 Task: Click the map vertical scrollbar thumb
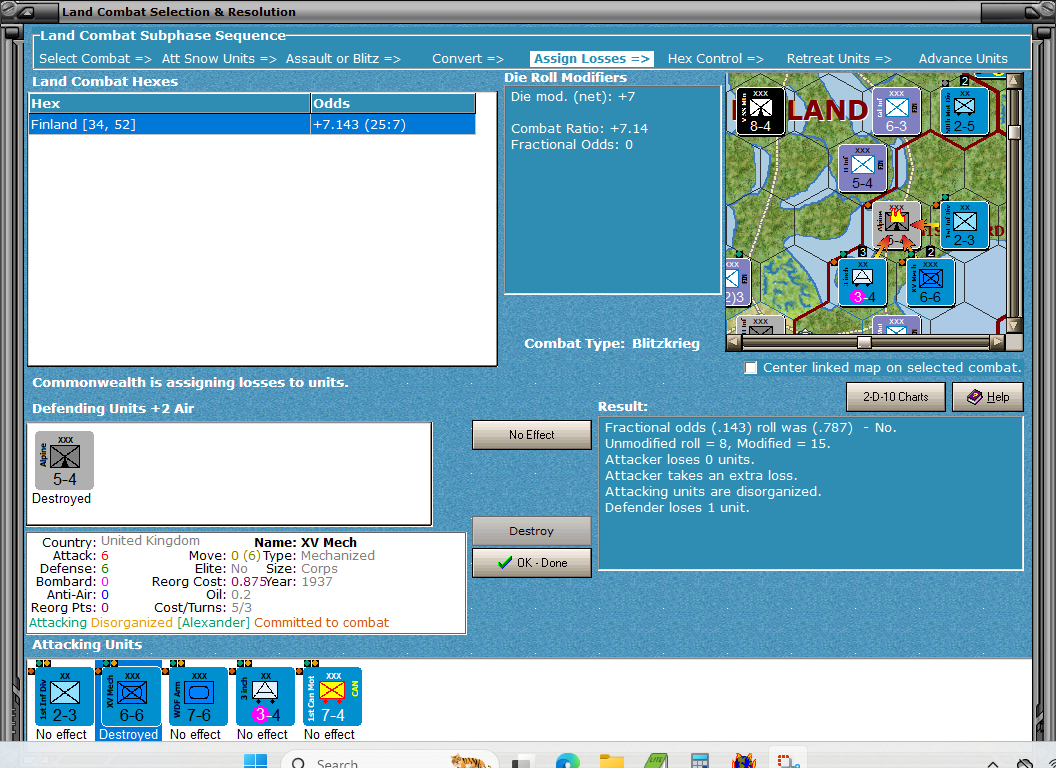[1014, 132]
